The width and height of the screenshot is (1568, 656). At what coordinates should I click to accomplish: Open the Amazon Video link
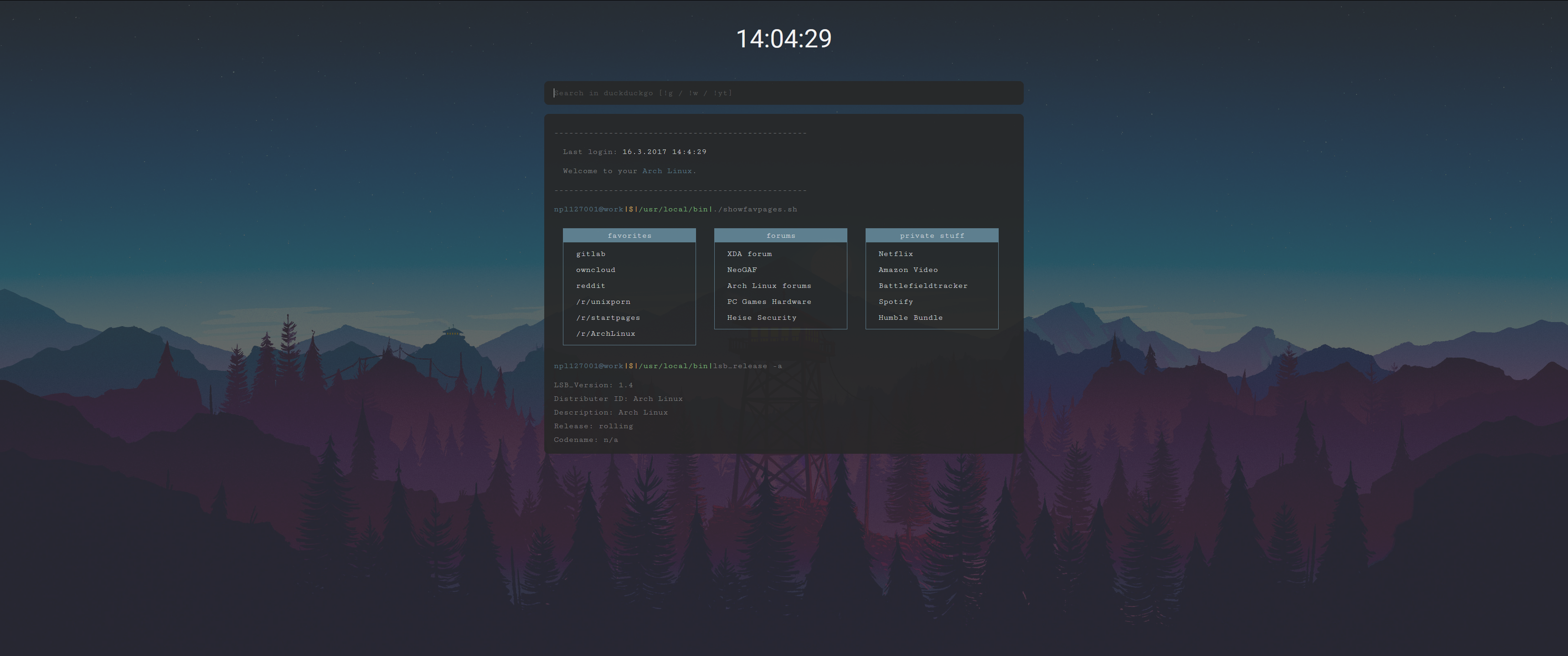pyautogui.click(x=908, y=270)
